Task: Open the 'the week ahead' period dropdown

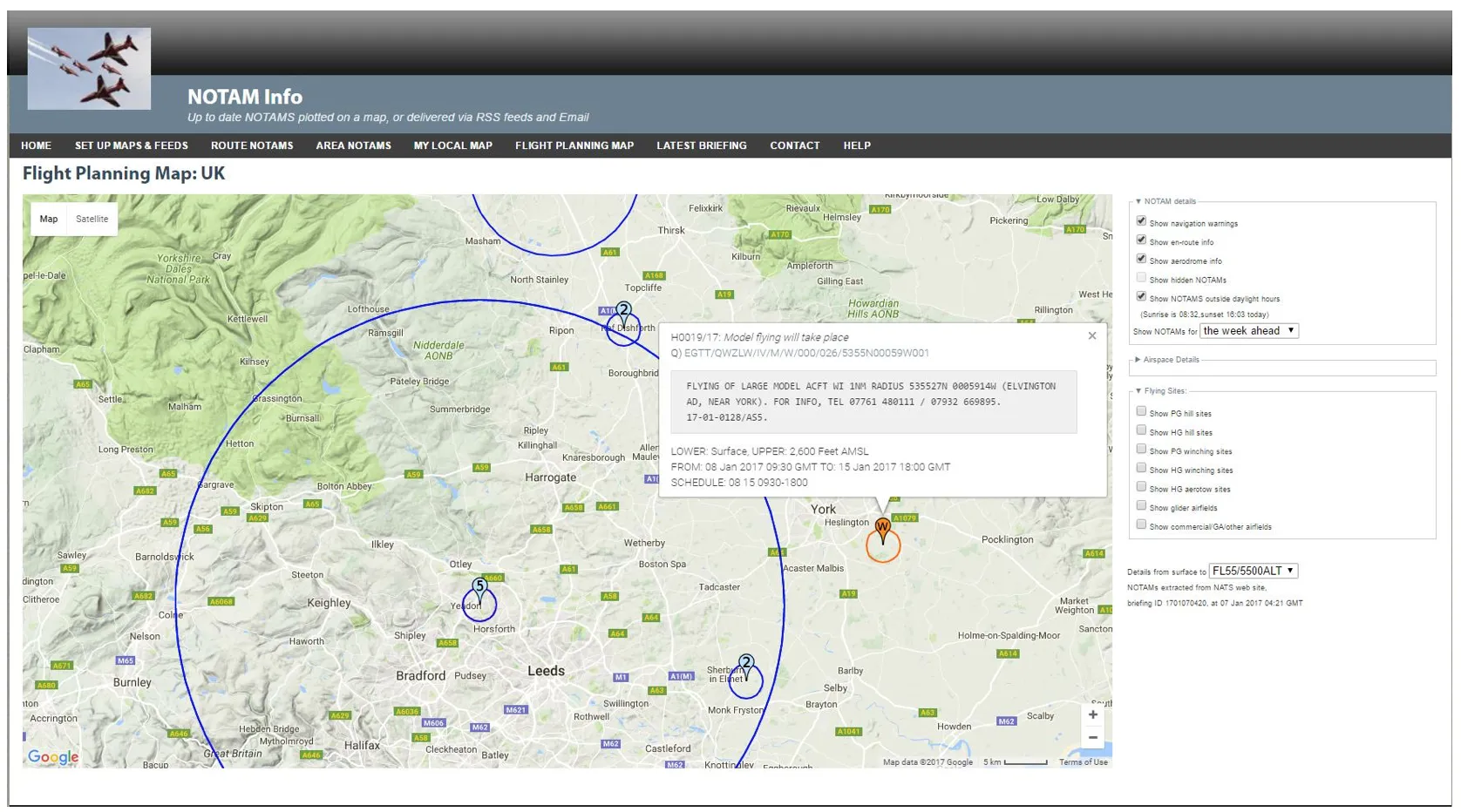Action: click(x=1249, y=331)
